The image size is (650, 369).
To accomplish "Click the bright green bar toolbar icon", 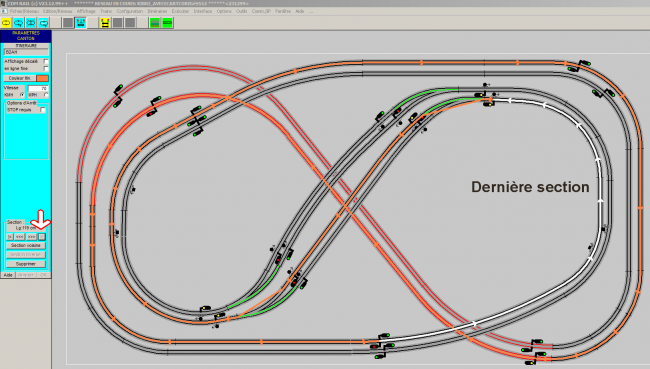I will [x=167, y=23].
